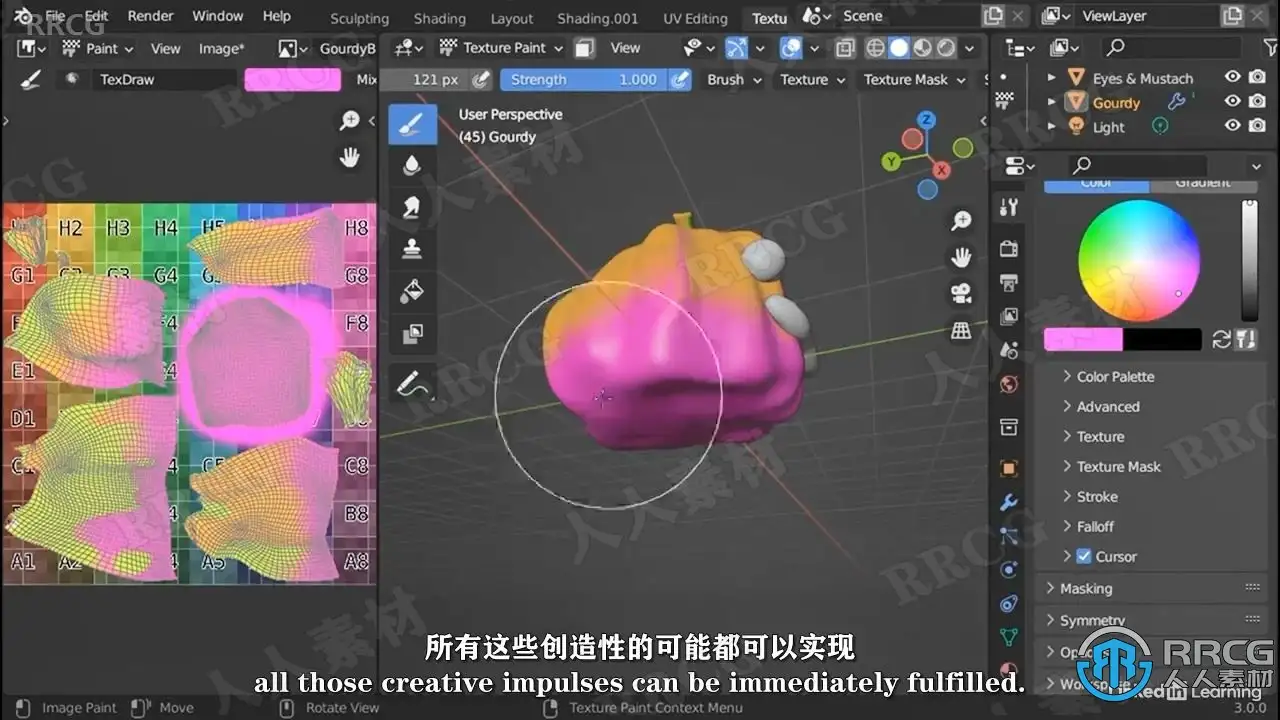Click the 3D viewport zoom magnifier
The width and height of the screenshot is (1280, 720).
[x=961, y=222]
